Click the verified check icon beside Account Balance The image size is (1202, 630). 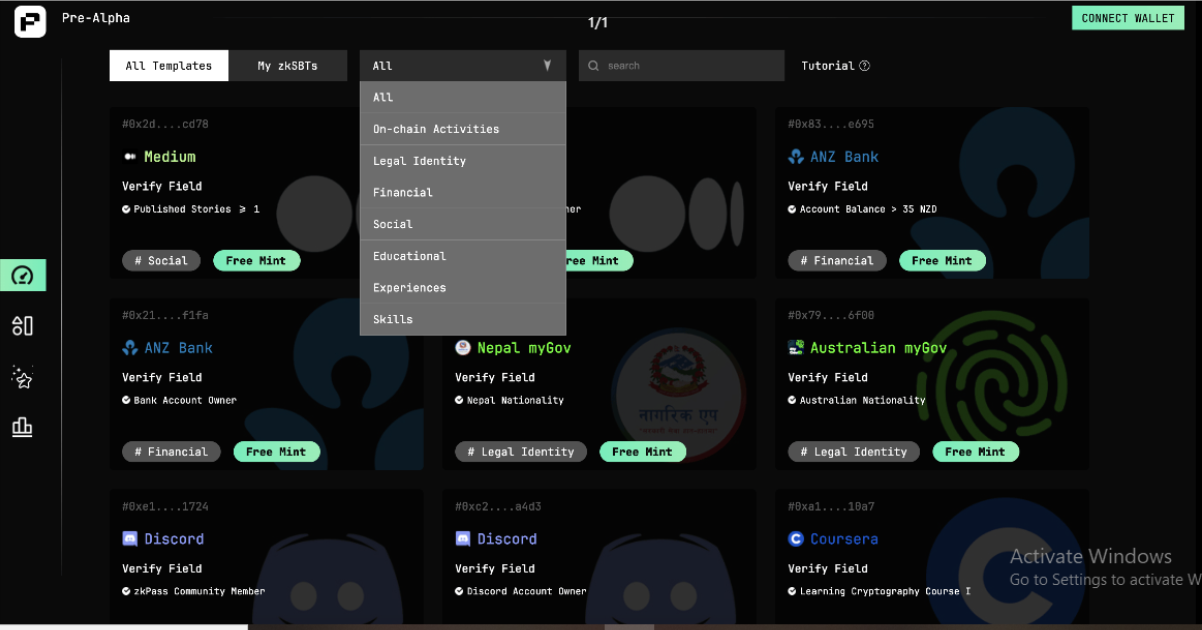(x=793, y=210)
